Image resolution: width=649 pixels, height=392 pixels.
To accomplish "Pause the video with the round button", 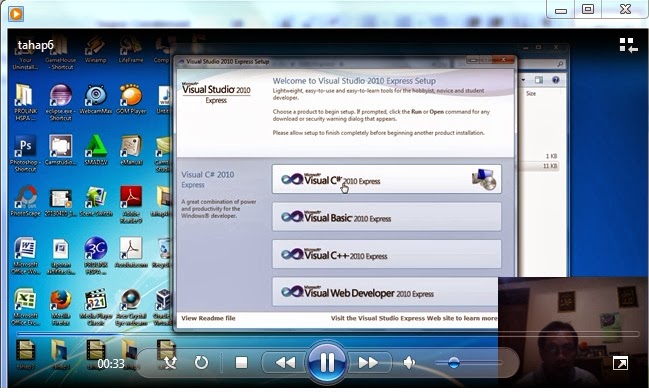I will (x=327, y=362).
